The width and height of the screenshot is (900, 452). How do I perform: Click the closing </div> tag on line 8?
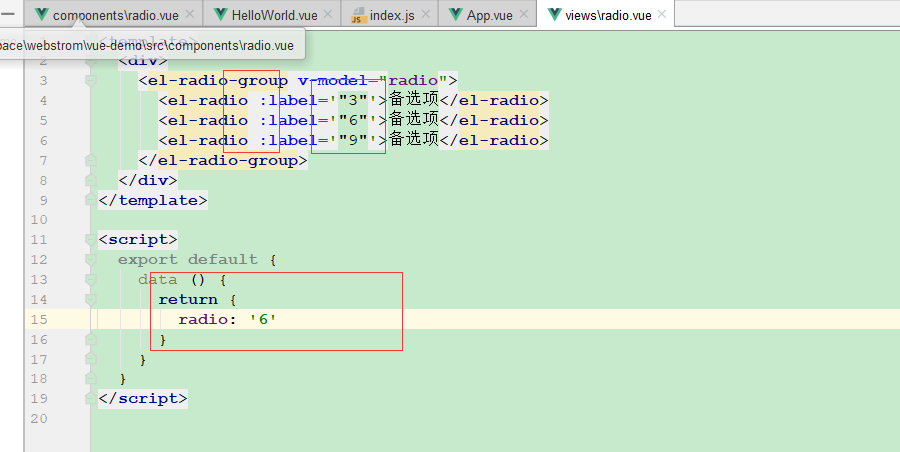tap(148, 180)
